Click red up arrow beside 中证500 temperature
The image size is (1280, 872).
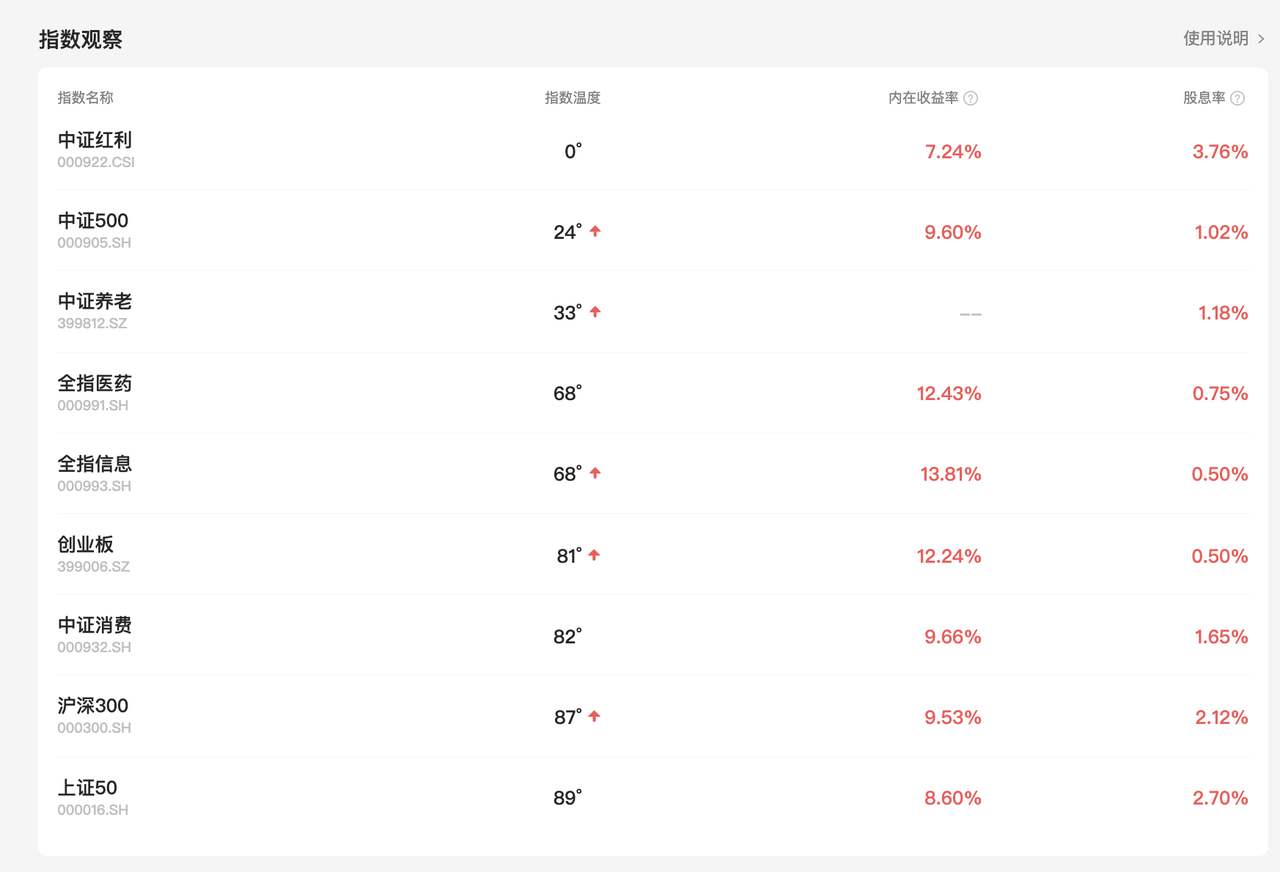click(595, 231)
